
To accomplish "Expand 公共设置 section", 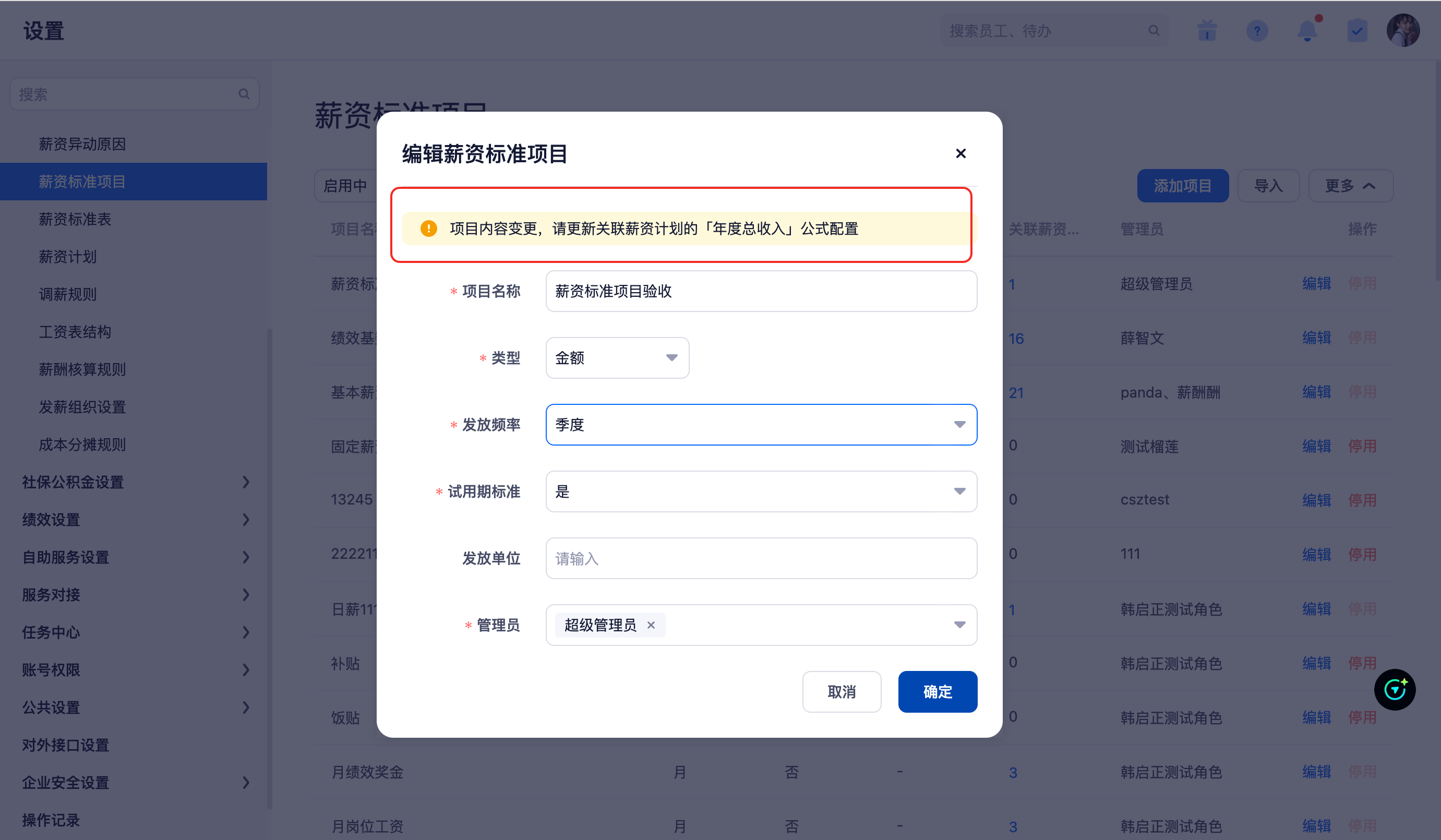I will click(x=246, y=707).
